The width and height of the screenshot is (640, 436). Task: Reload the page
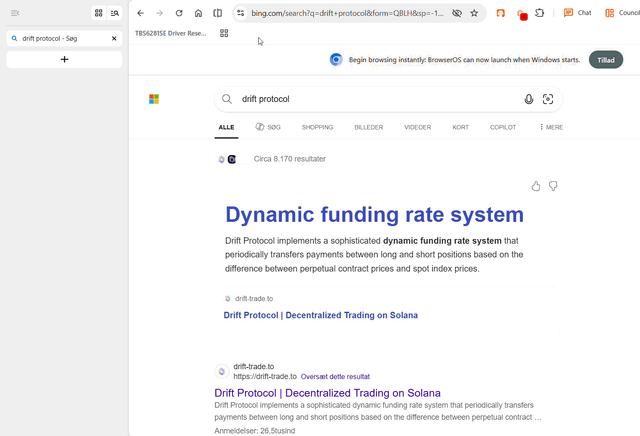(x=179, y=13)
